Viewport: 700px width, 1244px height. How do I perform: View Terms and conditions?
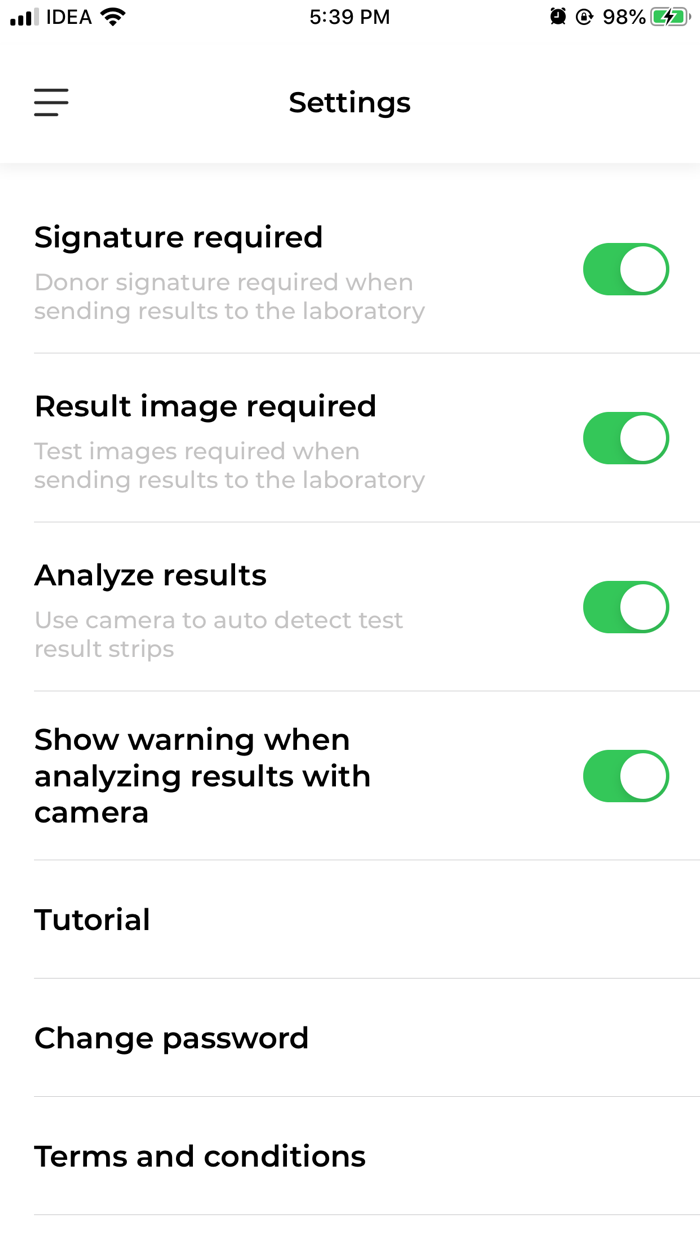pos(200,1156)
